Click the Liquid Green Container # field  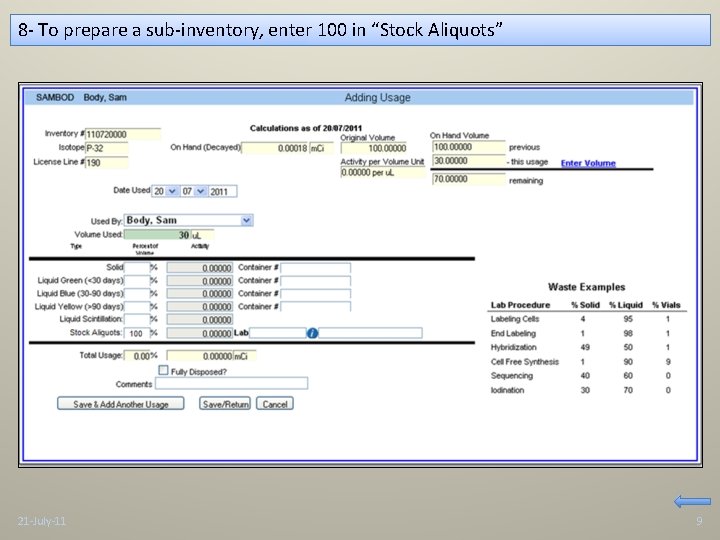(x=315, y=281)
